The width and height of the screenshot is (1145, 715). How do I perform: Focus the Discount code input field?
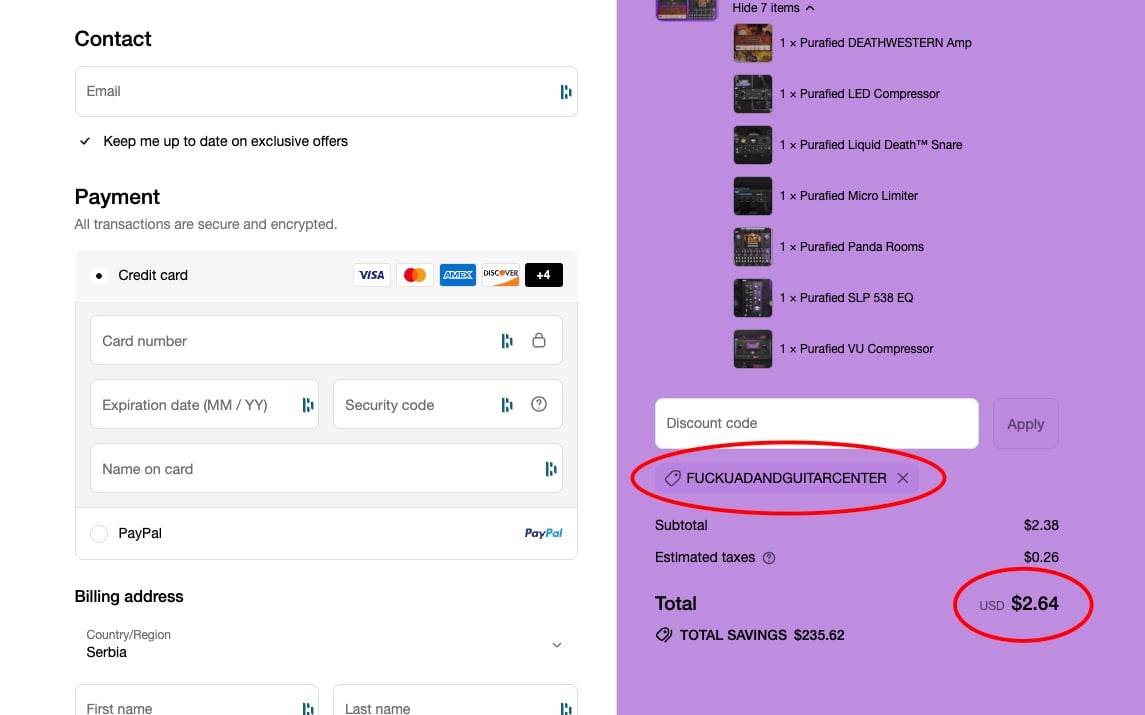816,424
